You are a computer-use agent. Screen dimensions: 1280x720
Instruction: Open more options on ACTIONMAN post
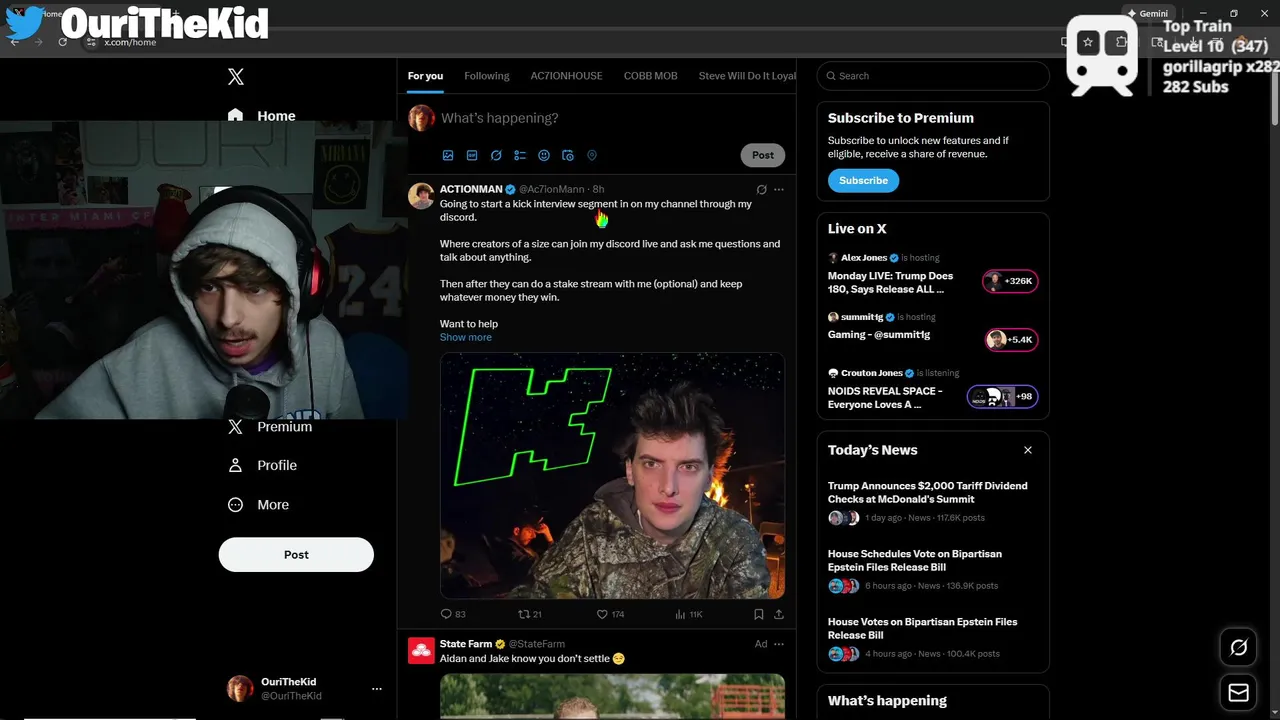[x=779, y=189]
